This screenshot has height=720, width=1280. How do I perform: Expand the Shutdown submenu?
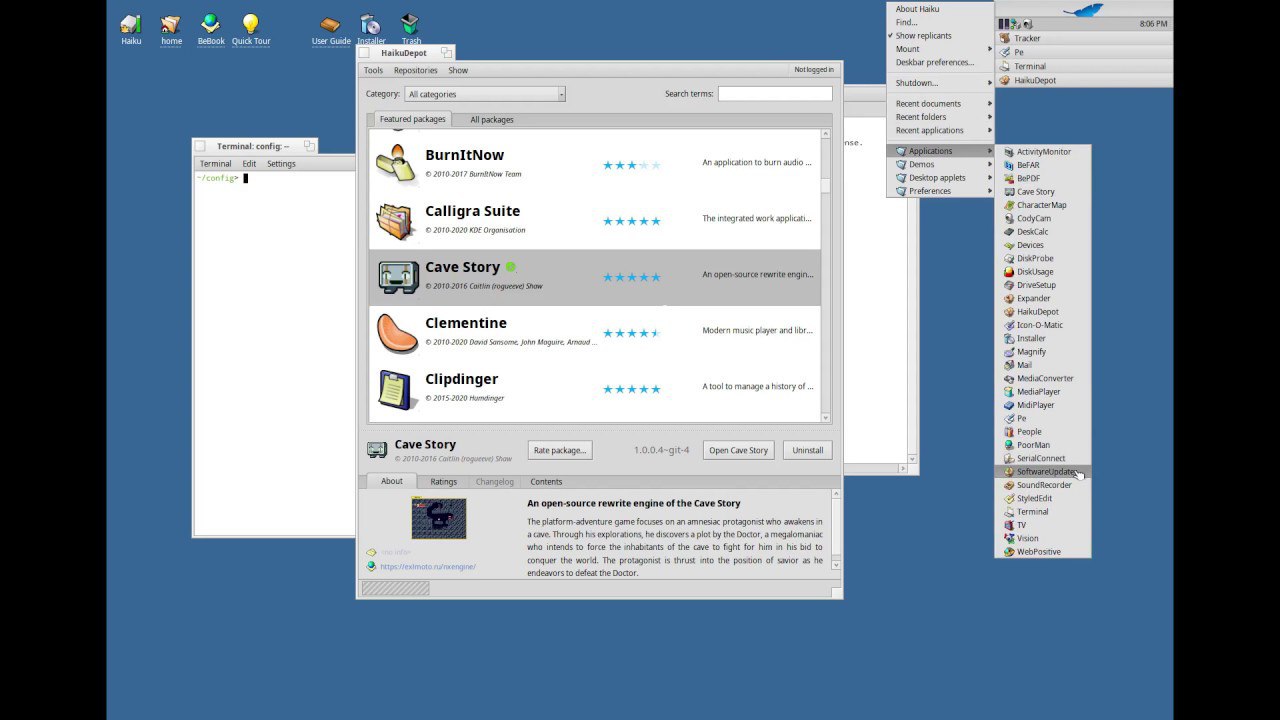[x=940, y=83]
